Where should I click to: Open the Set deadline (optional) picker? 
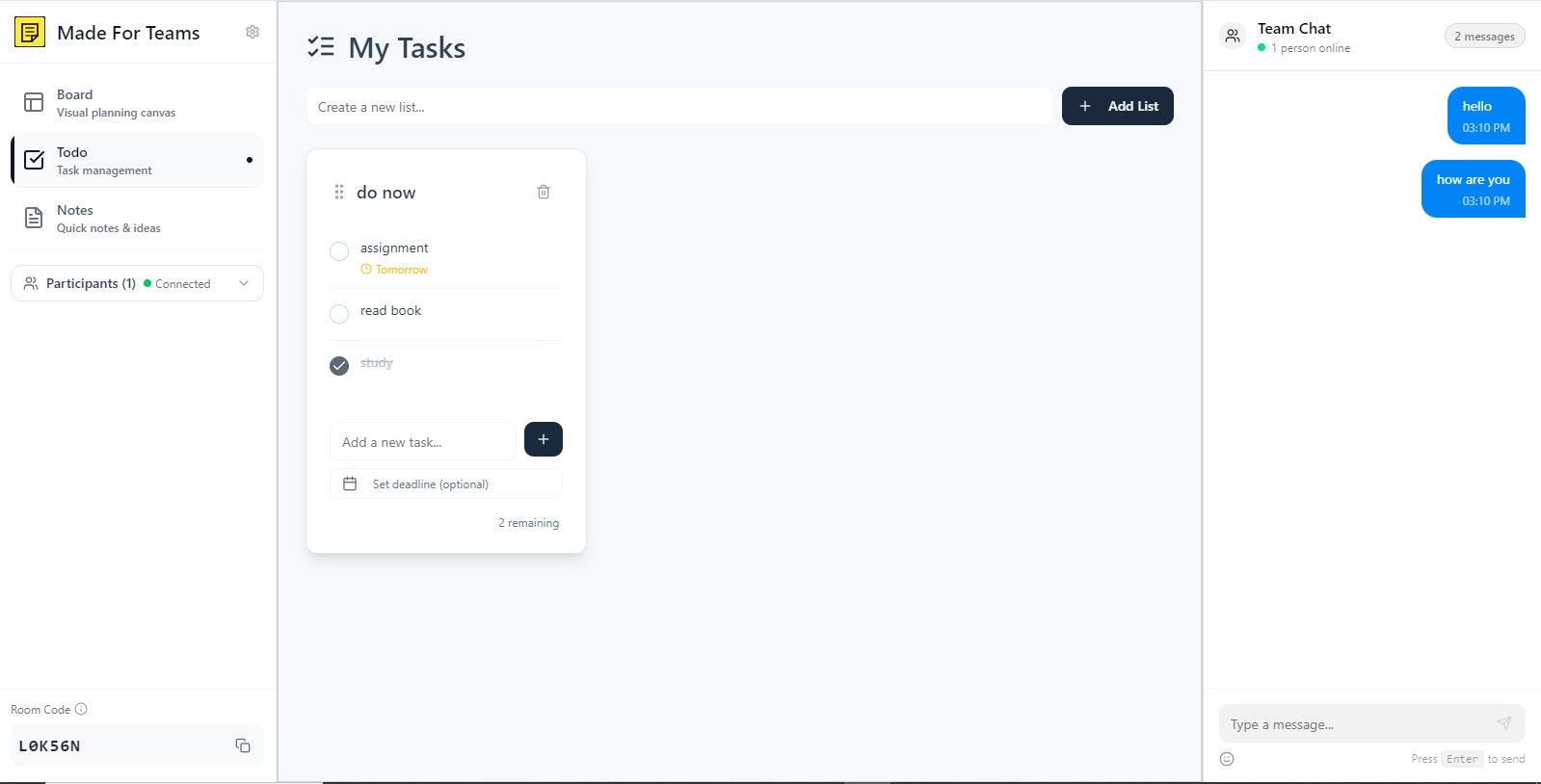point(446,483)
